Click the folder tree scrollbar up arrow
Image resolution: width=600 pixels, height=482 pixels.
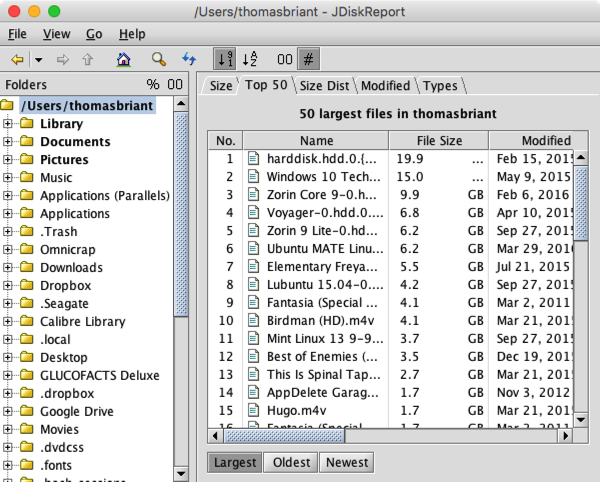[181, 104]
